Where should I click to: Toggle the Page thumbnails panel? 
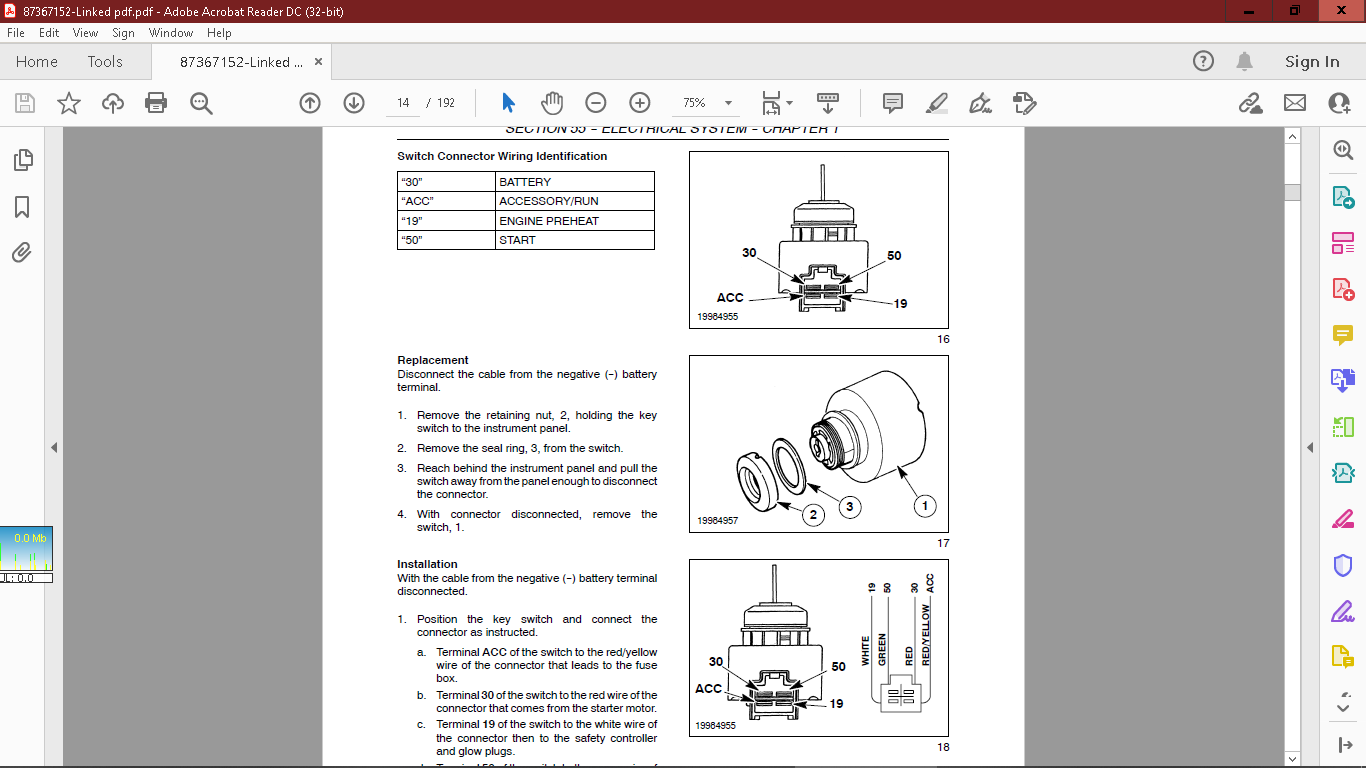[22, 160]
